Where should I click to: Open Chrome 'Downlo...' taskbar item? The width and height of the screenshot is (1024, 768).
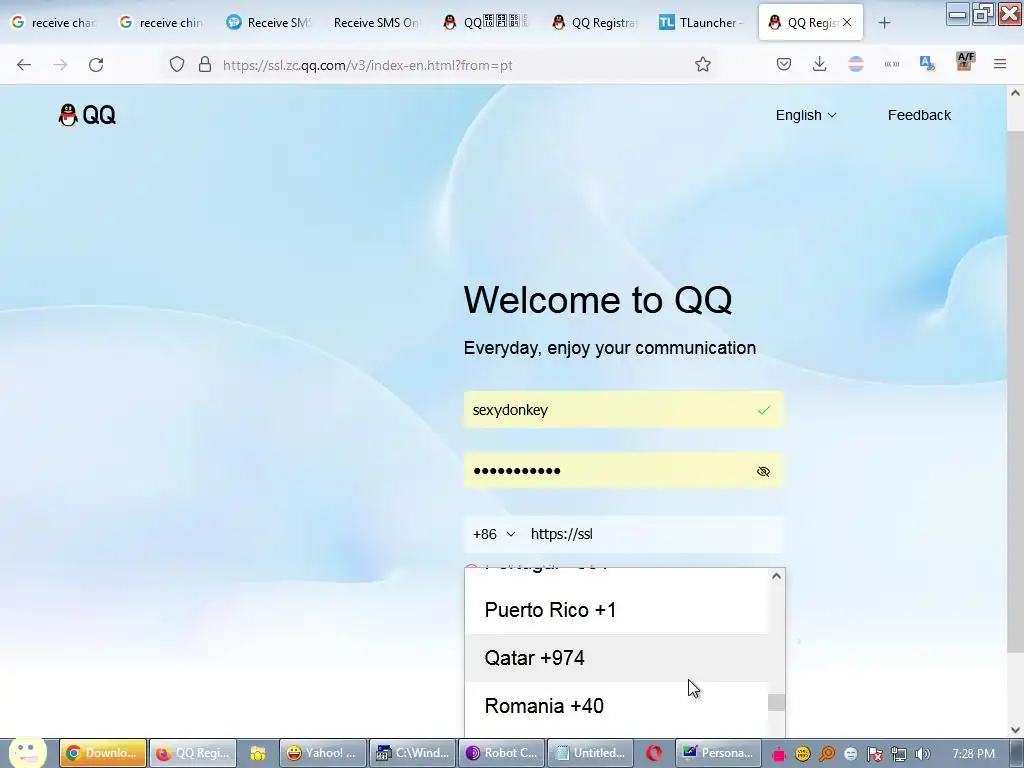pyautogui.click(x=103, y=753)
